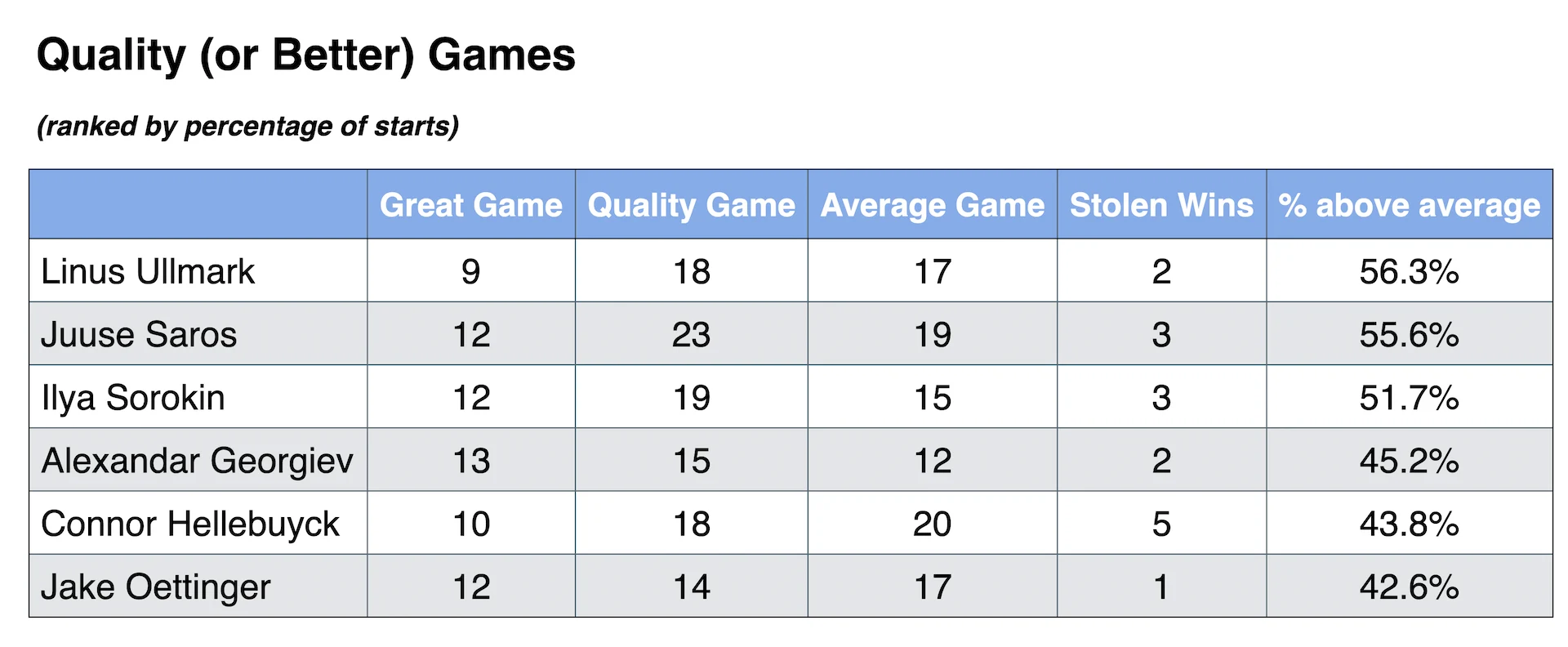Select Juuse Saros's Quality Game value 23

coord(691,334)
